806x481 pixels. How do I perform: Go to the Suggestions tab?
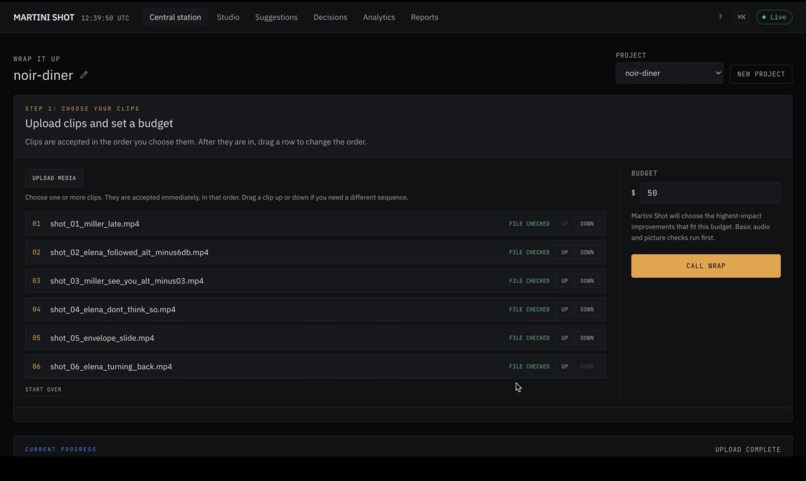(x=276, y=17)
